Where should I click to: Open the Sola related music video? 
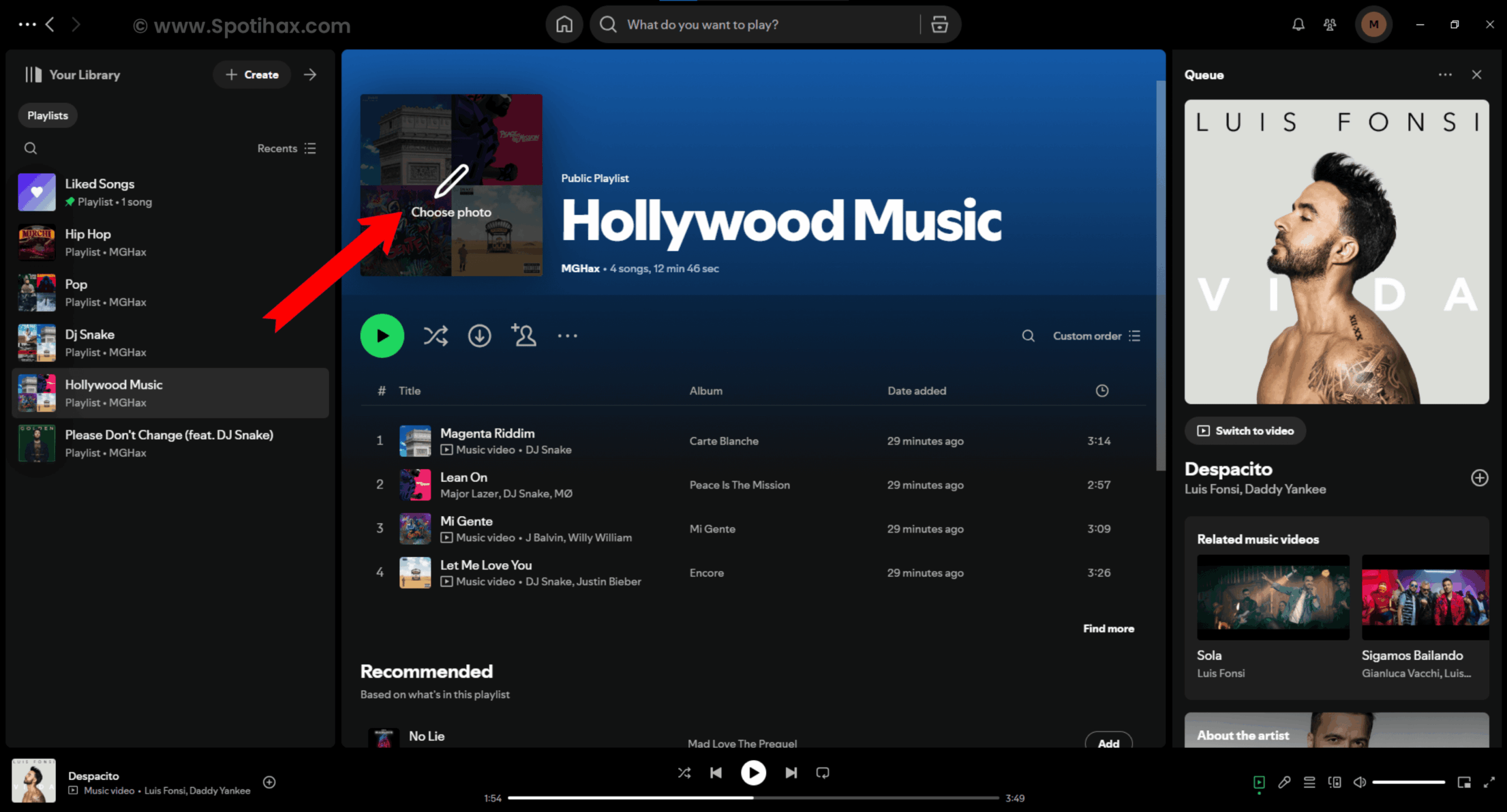(x=1273, y=617)
